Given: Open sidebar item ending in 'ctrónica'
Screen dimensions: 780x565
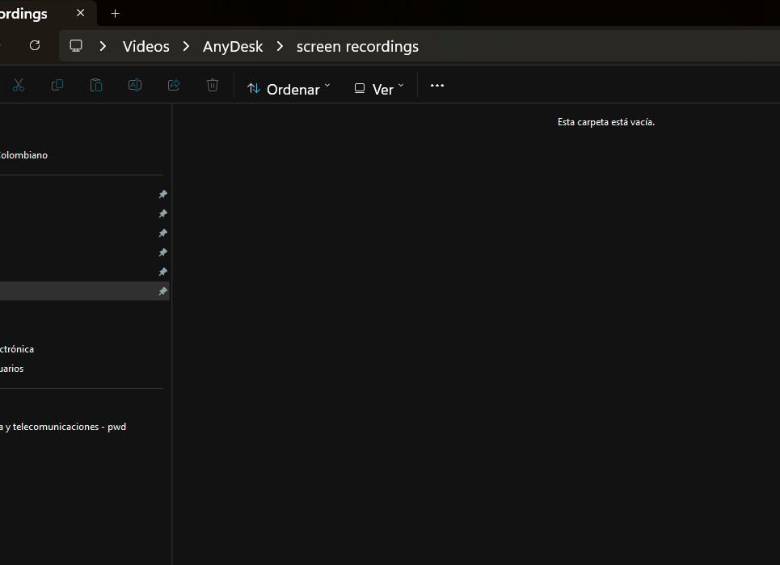Looking at the screenshot, I should (17, 349).
